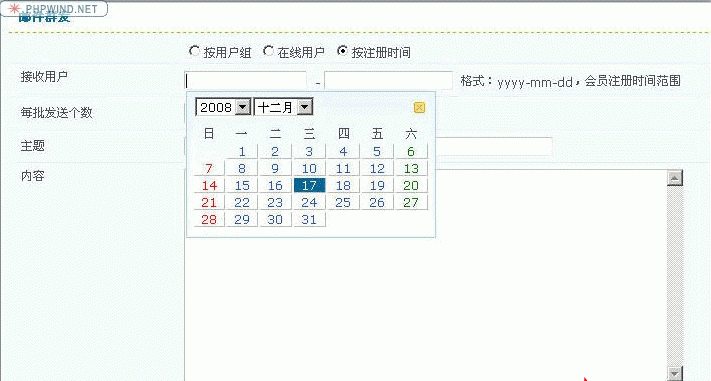
Task: Click the 日 weekday header
Action: (209, 133)
